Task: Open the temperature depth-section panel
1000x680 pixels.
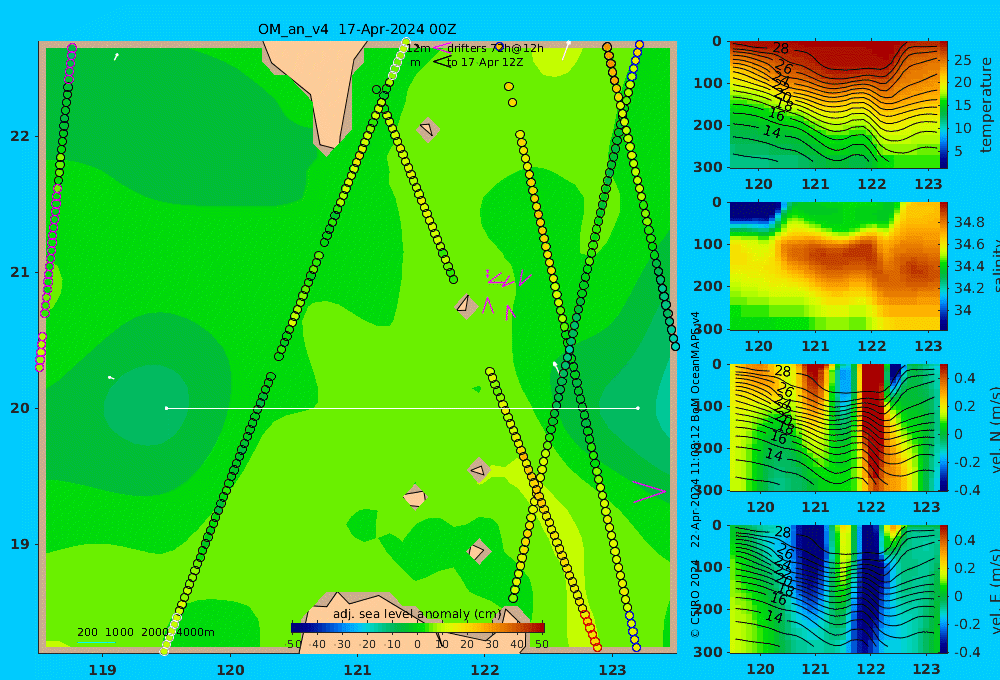Action: (x=834, y=105)
